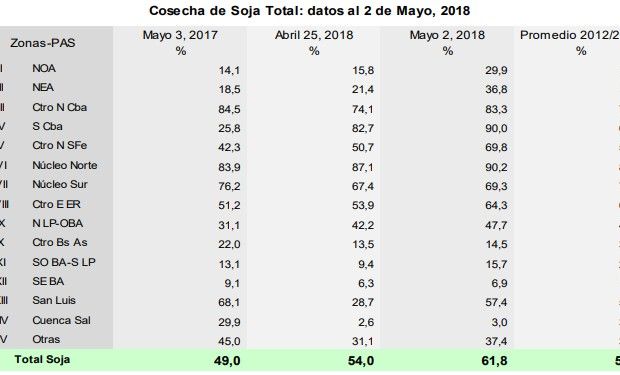620x375 pixels.
Task: Click the table title Cosecha de Soja Total
Action: pyautogui.click(x=310, y=11)
